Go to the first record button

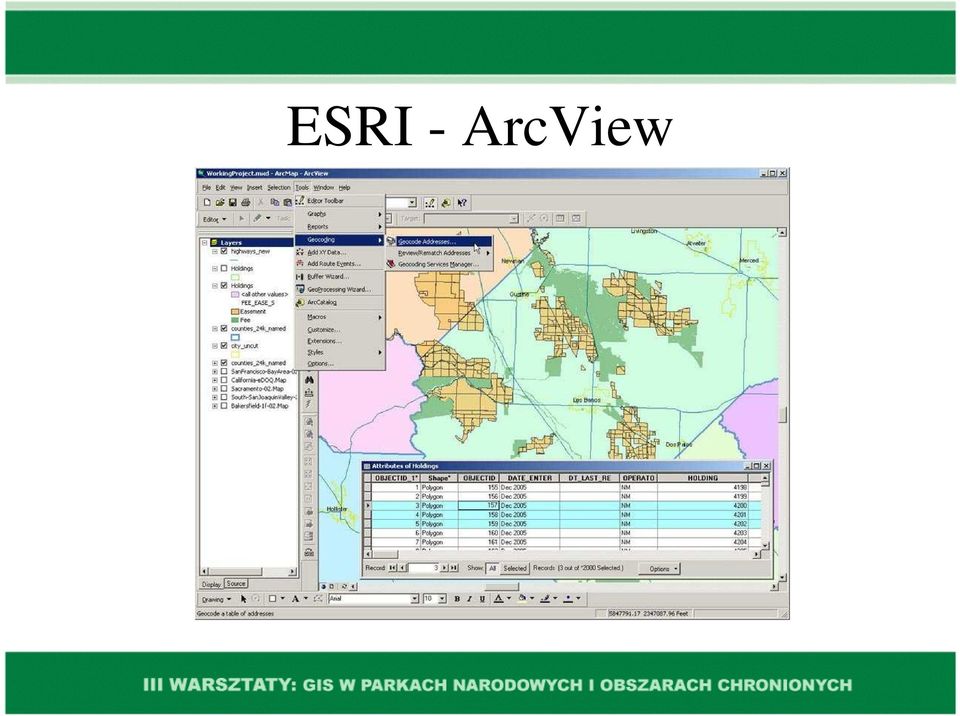(x=392, y=568)
